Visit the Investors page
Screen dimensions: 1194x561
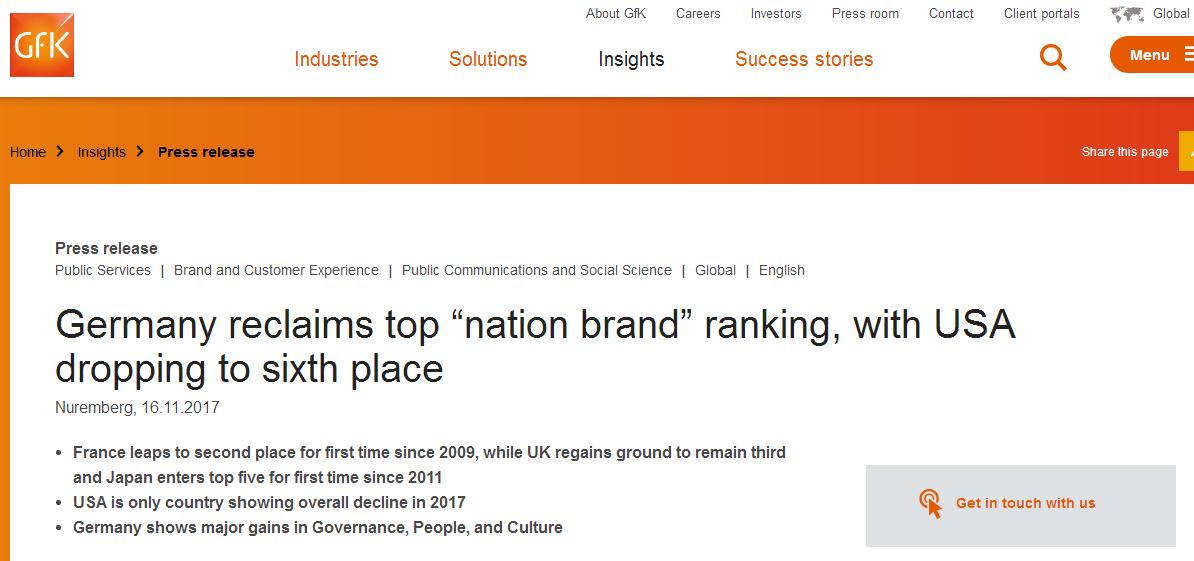point(776,14)
